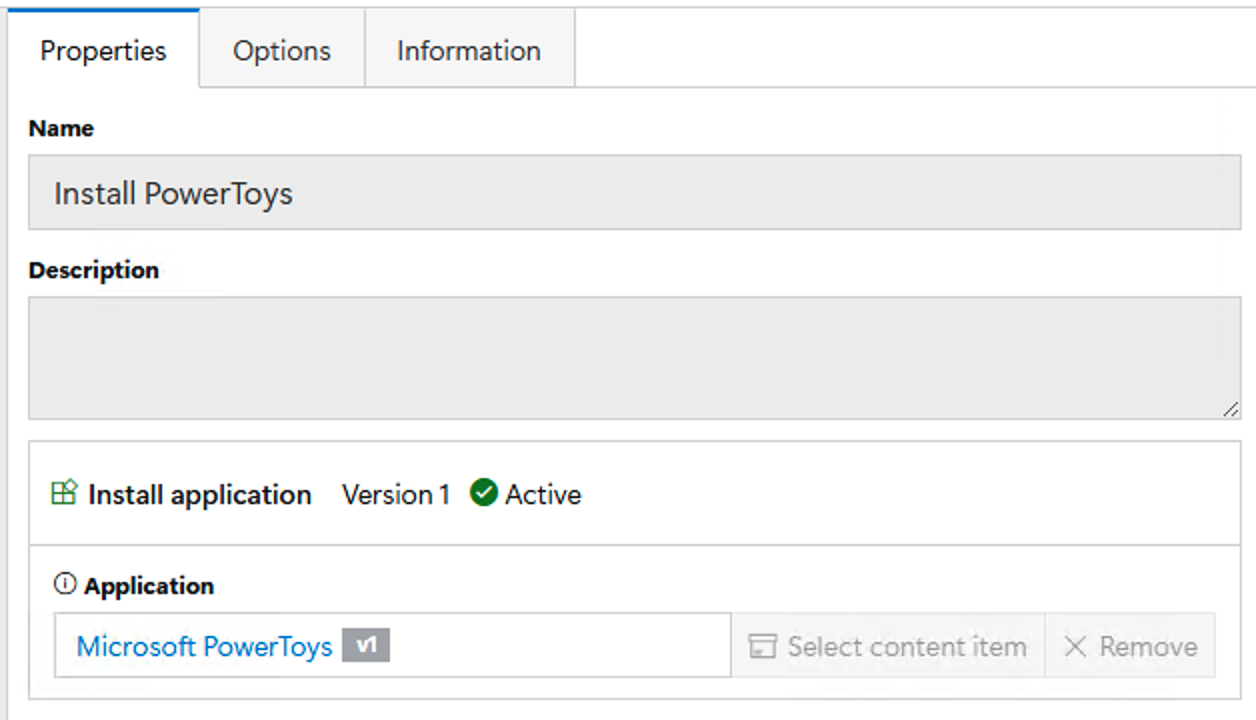Click the Remove button label

pyautogui.click(x=1148, y=646)
